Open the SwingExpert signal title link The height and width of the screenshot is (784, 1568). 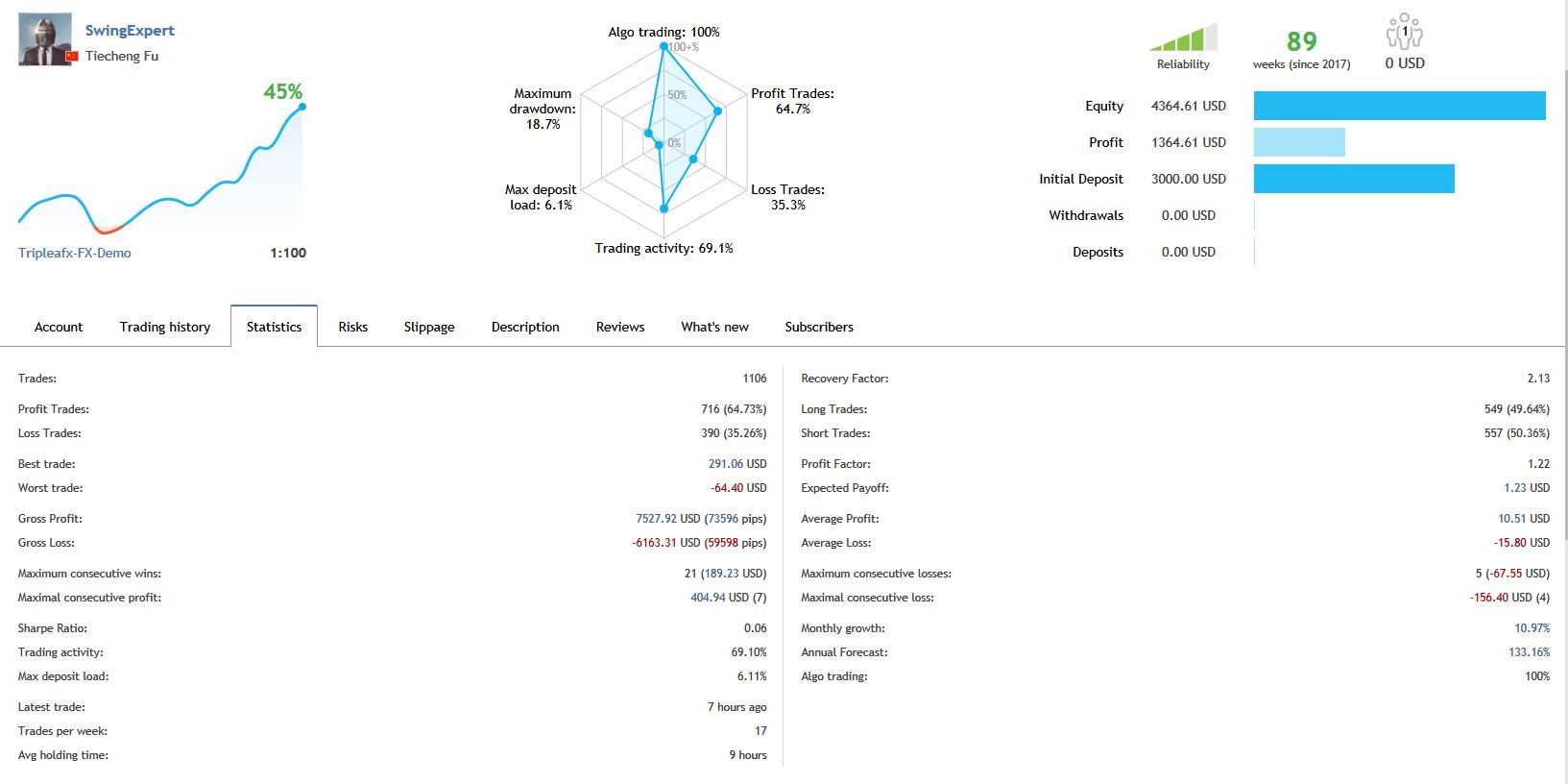pyautogui.click(x=130, y=31)
